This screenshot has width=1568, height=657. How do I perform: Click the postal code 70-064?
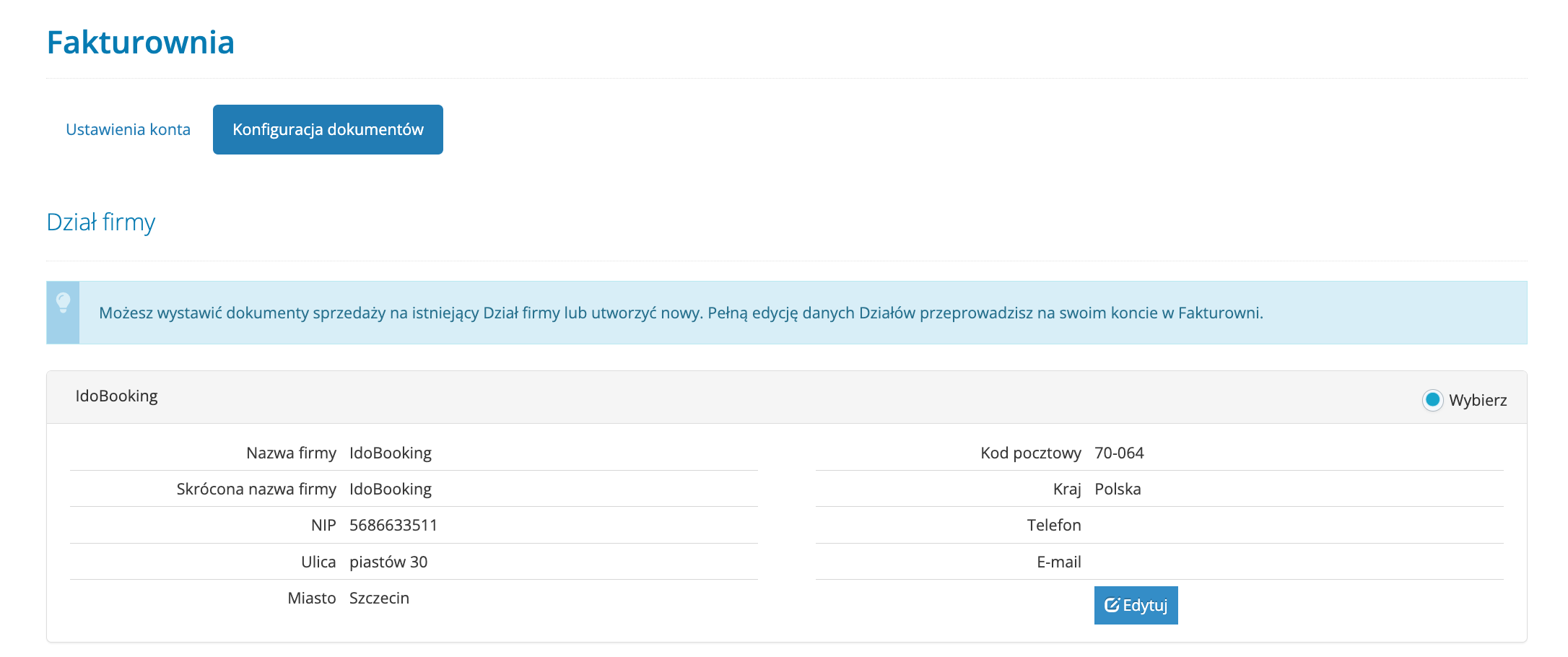tap(1119, 453)
